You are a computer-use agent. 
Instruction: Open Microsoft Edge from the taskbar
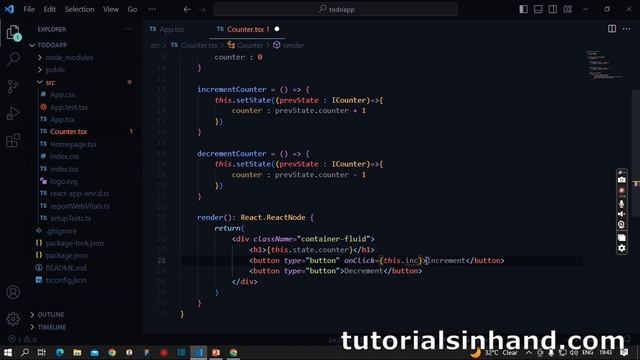click(60, 352)
